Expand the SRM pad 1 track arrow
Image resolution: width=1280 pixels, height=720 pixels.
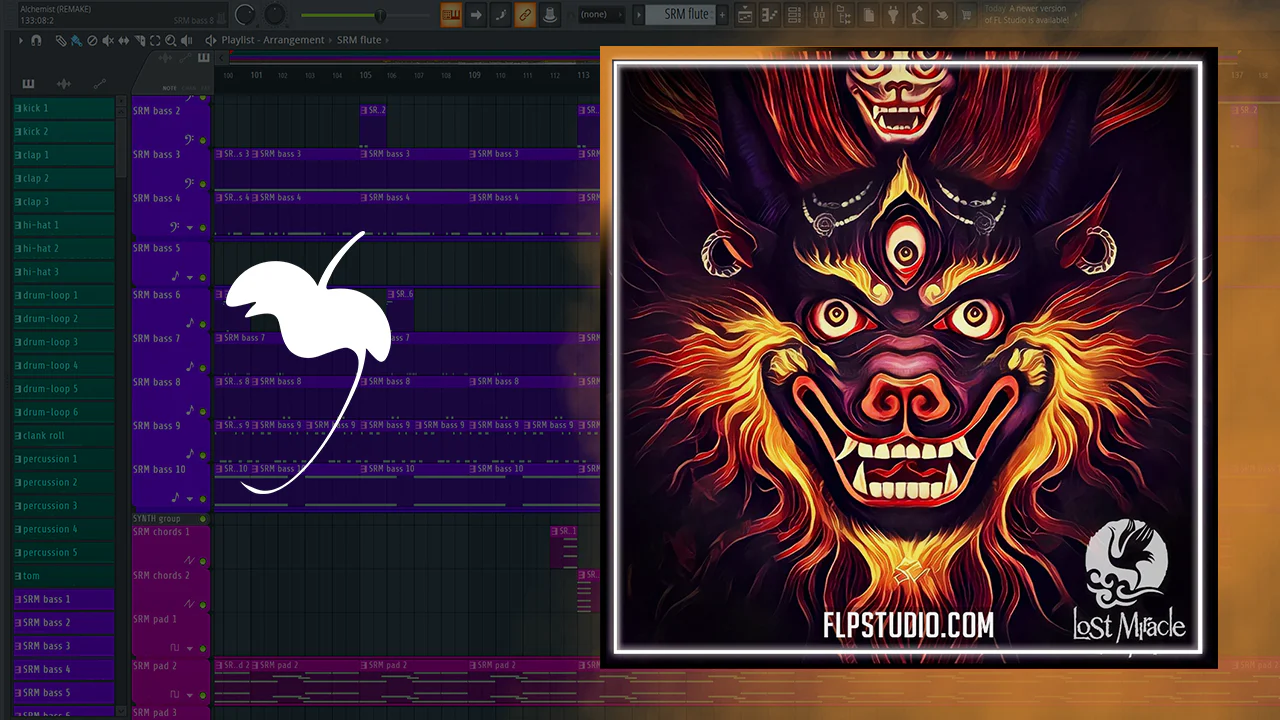[189, 647]
